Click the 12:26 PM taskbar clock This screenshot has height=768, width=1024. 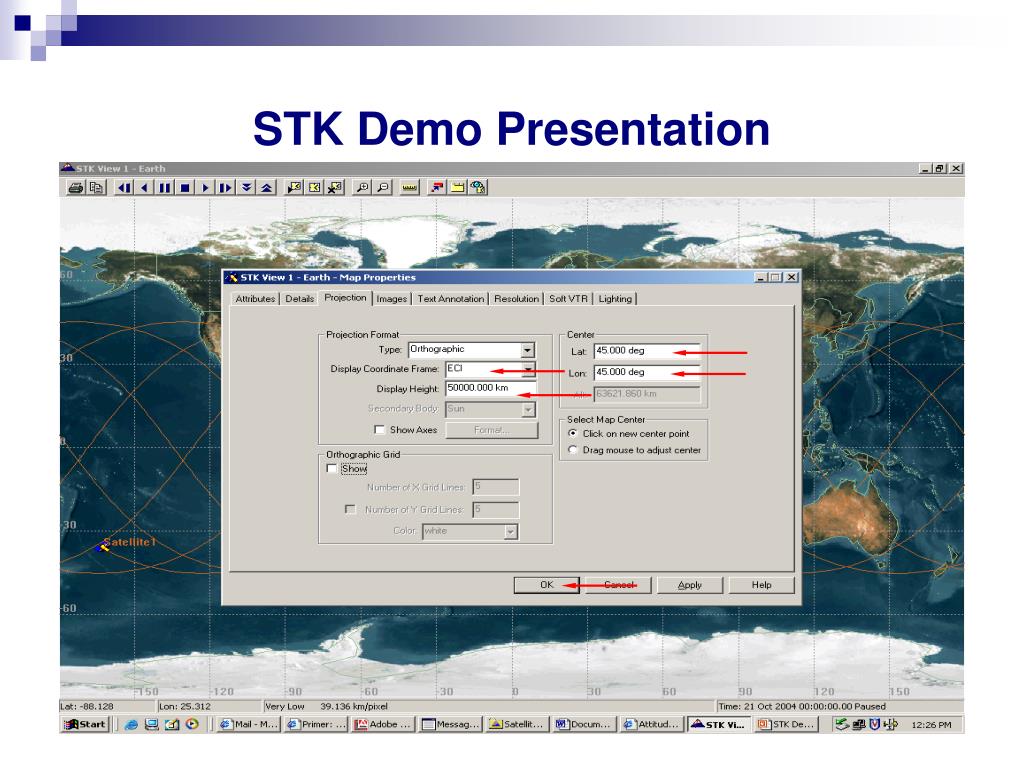click(931, 725)
